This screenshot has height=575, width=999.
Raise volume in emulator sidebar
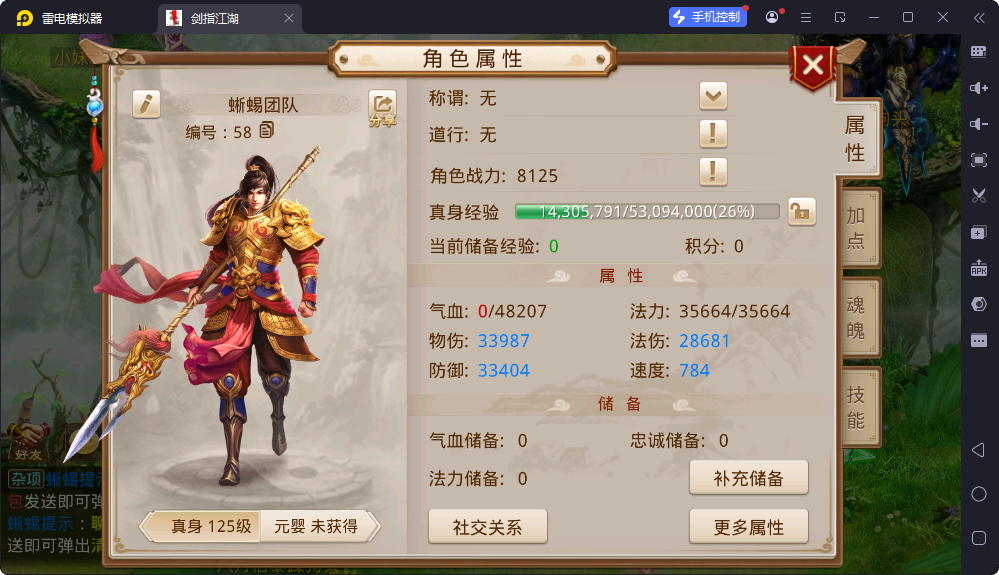click(979, 88)
